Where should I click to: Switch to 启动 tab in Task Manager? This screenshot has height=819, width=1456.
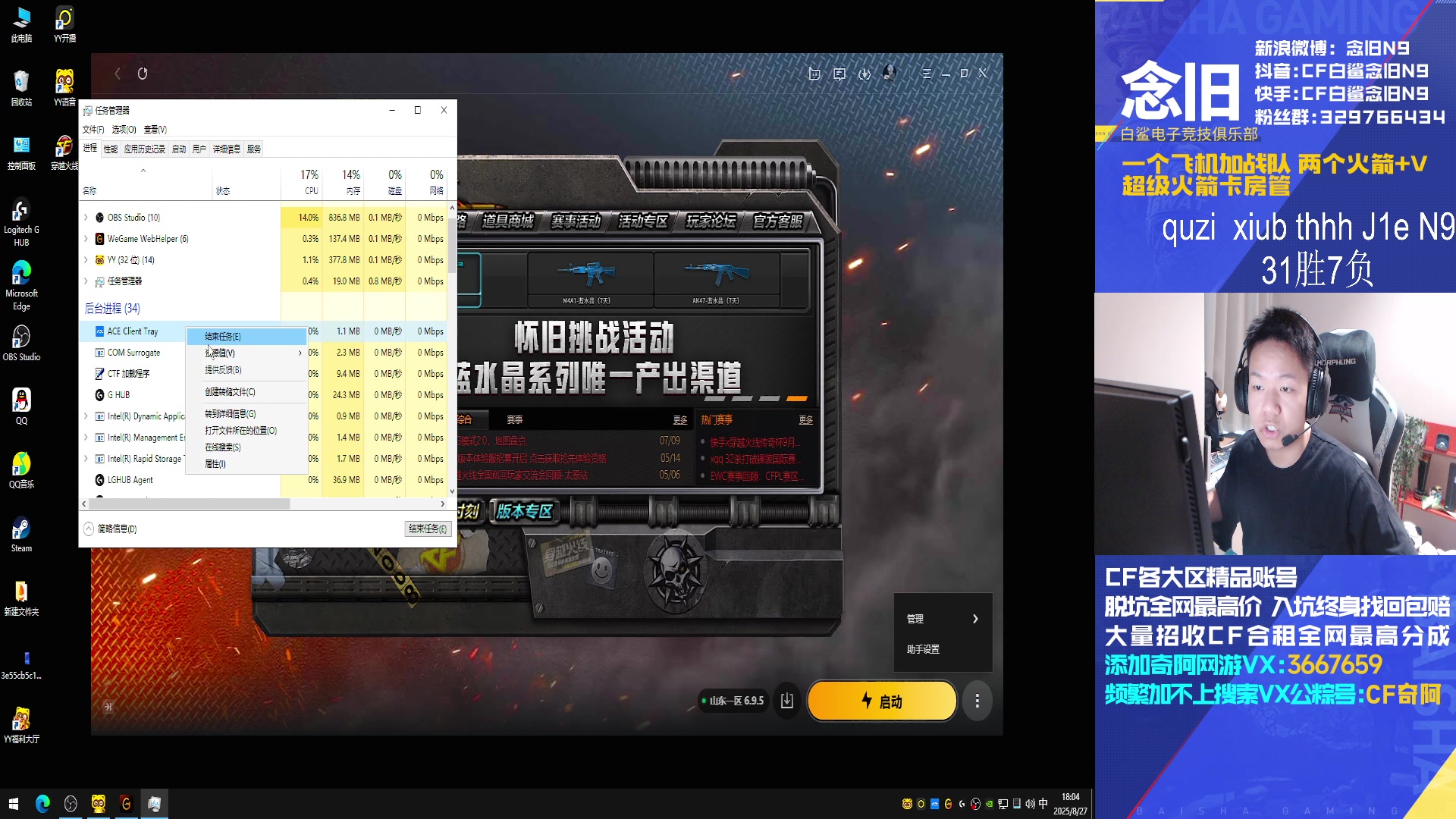tap(179, 149)
